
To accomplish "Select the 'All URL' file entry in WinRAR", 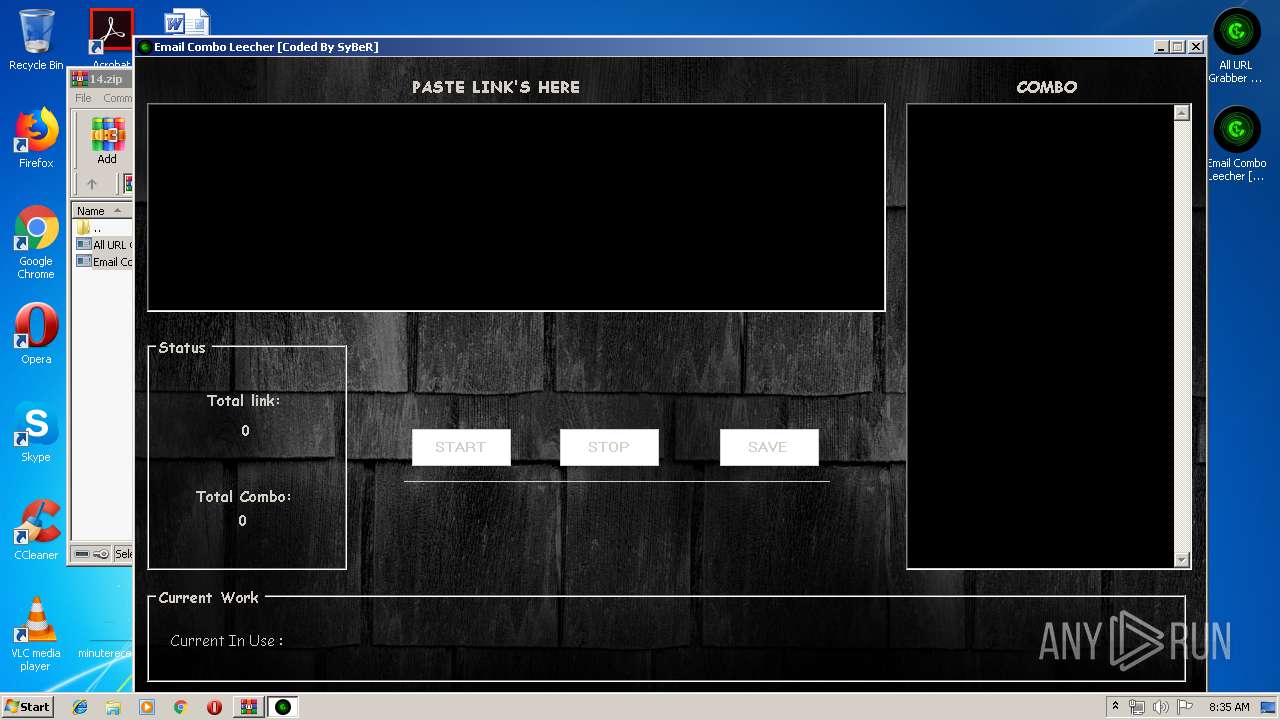I will [x=103, y=245].
